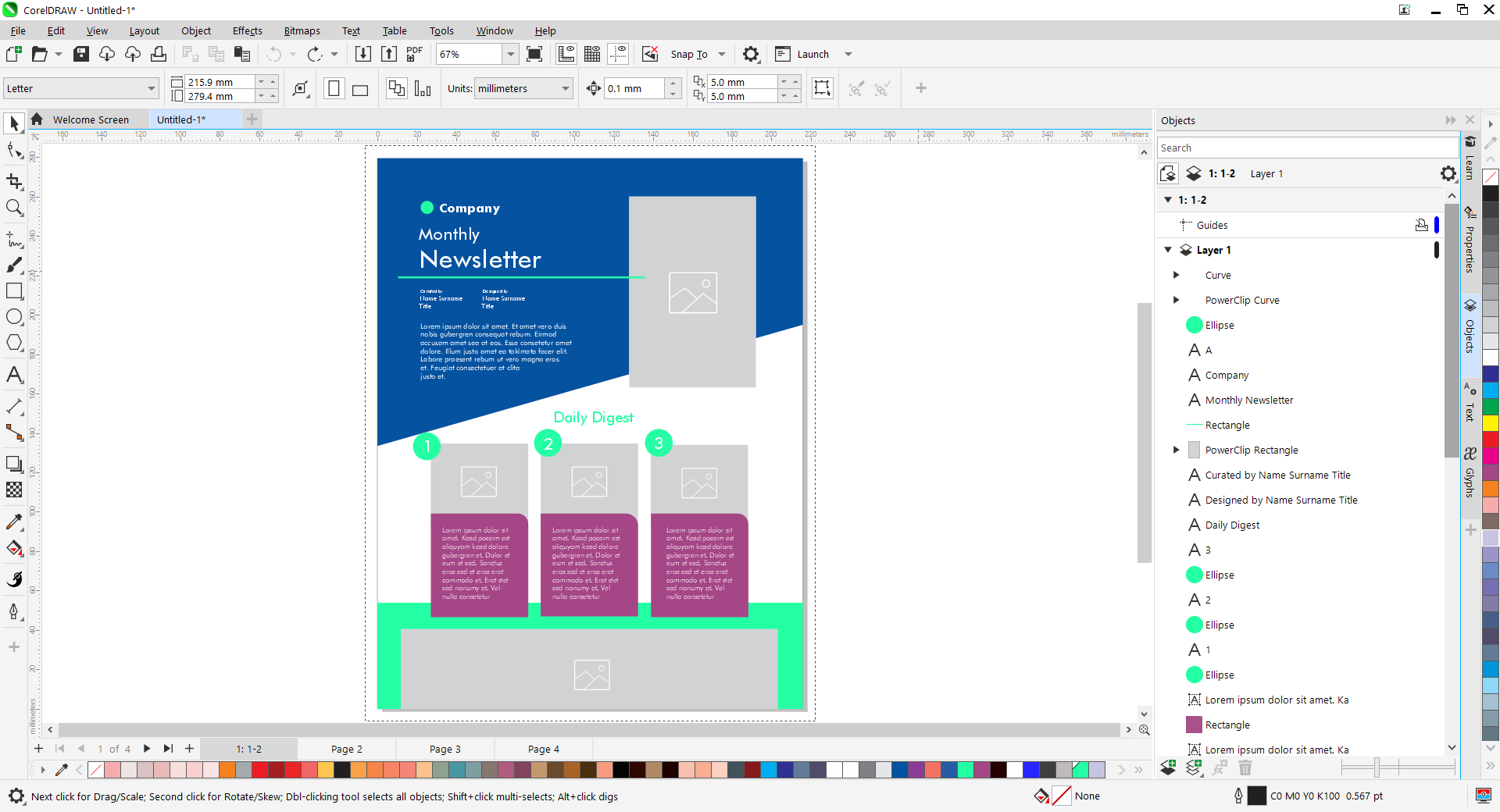The width and height of the screenshot is (1500, 812).
Task: Open the Properties docker tab
Action: (x=1470, y=242)
